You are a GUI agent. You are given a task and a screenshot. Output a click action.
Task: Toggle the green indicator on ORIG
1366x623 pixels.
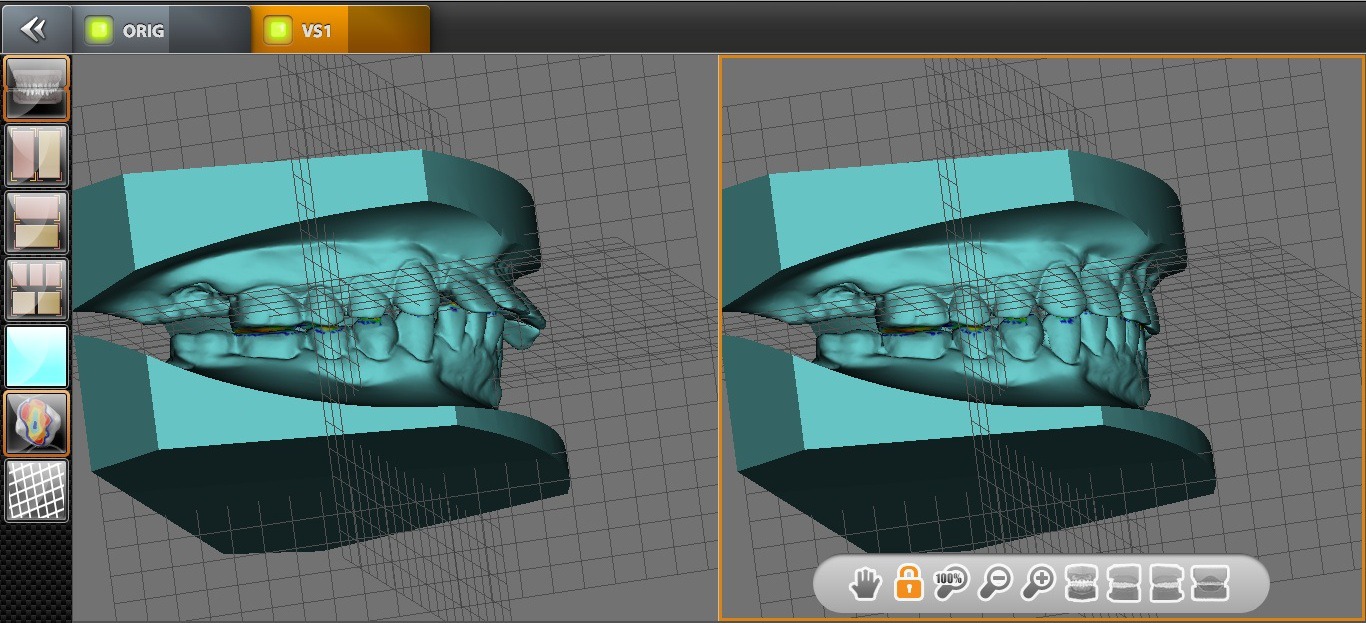click(98, 31)
